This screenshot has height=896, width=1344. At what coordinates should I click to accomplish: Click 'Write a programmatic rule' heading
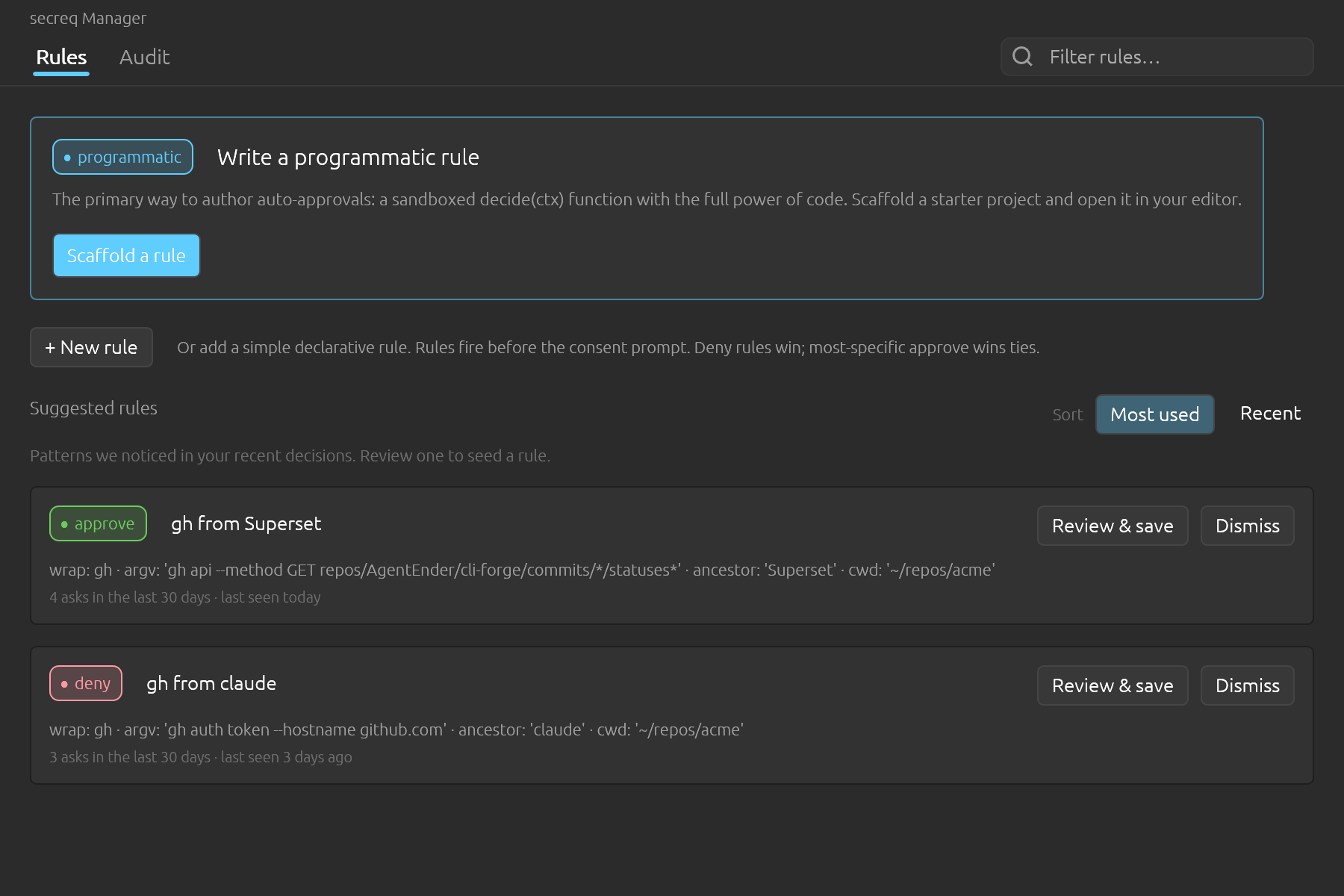(348, 157)
